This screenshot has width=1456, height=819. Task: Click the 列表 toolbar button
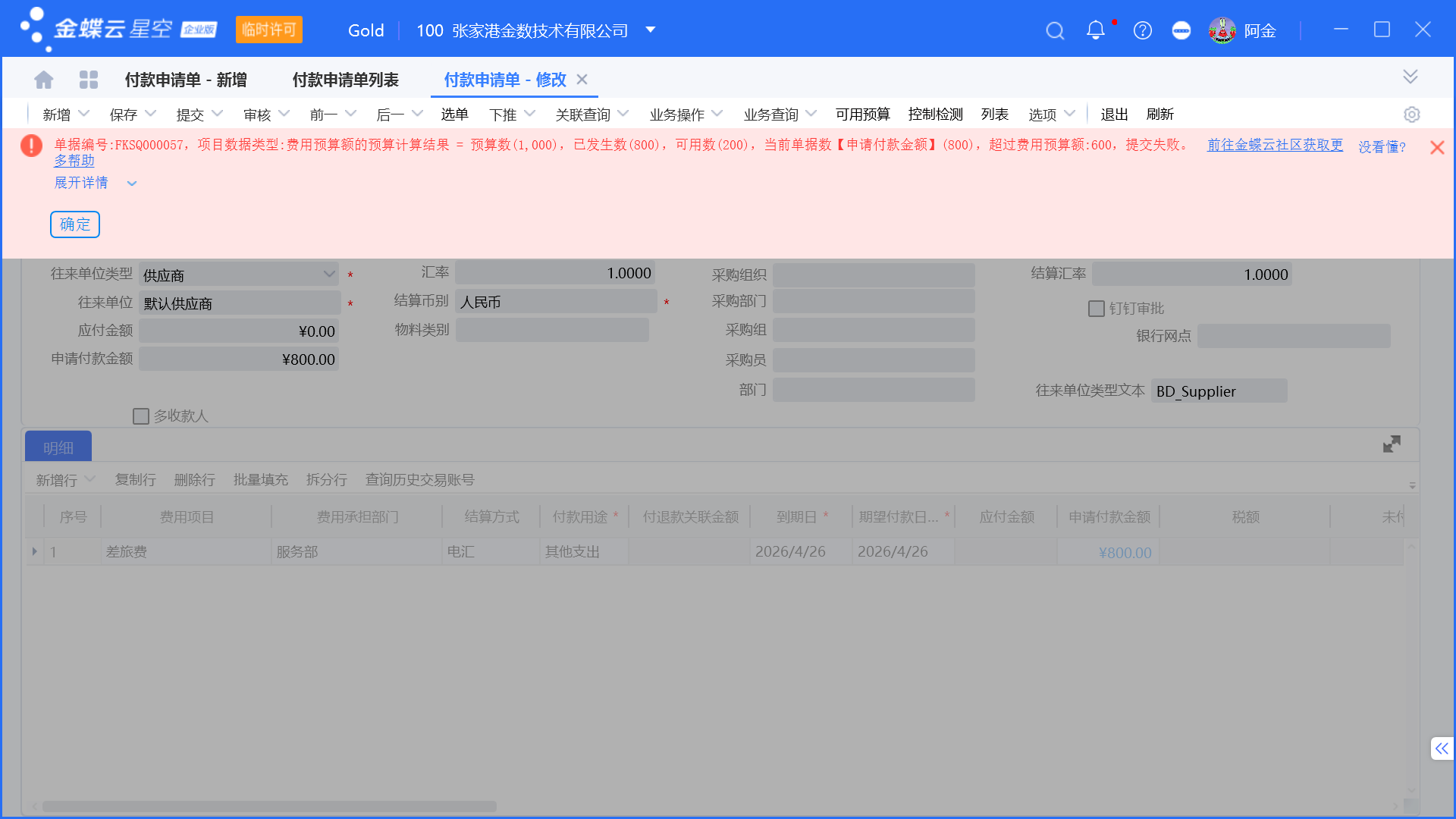994,115
